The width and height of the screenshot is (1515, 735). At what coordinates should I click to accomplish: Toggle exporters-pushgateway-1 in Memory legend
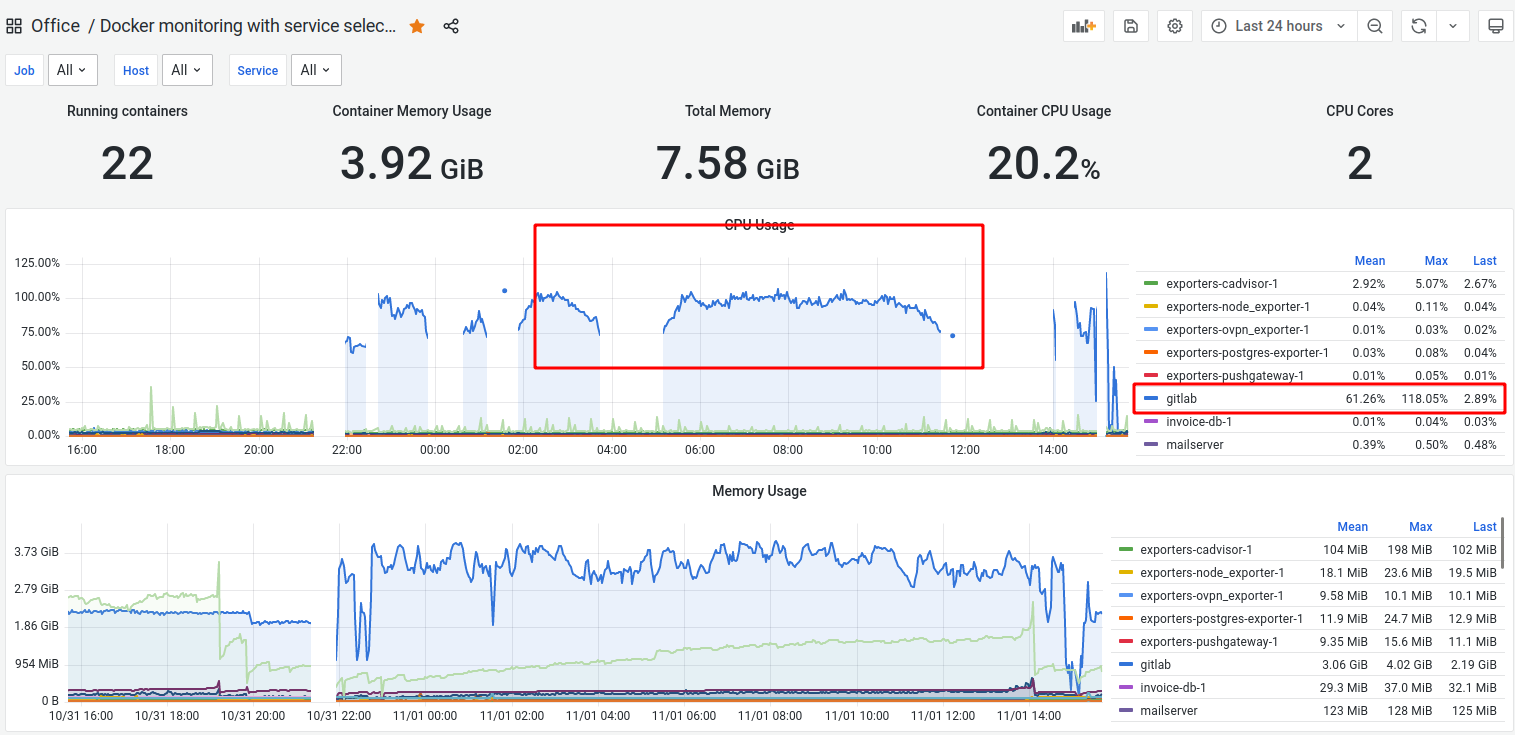(1209, 641)
